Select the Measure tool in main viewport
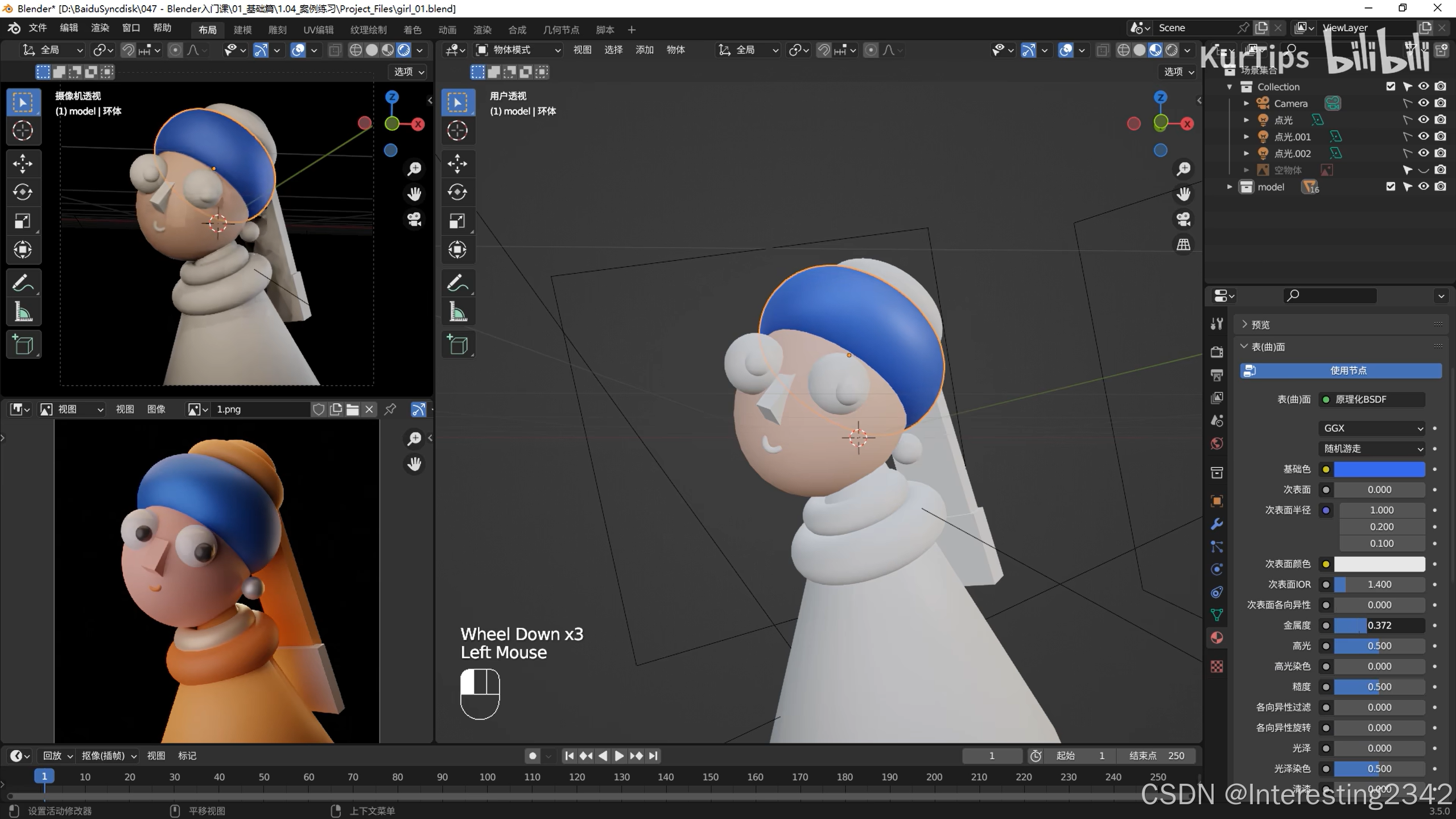This screenshot has width=1456, height=819. click(457, 312)
